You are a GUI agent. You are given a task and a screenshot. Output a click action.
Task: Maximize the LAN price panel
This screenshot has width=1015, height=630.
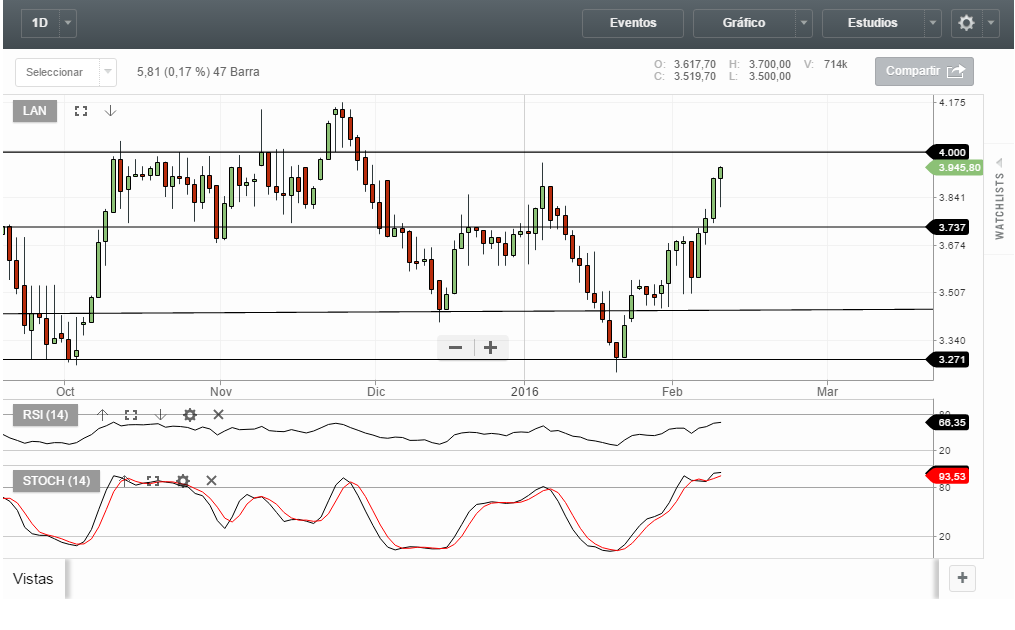(x=81, y=111)
